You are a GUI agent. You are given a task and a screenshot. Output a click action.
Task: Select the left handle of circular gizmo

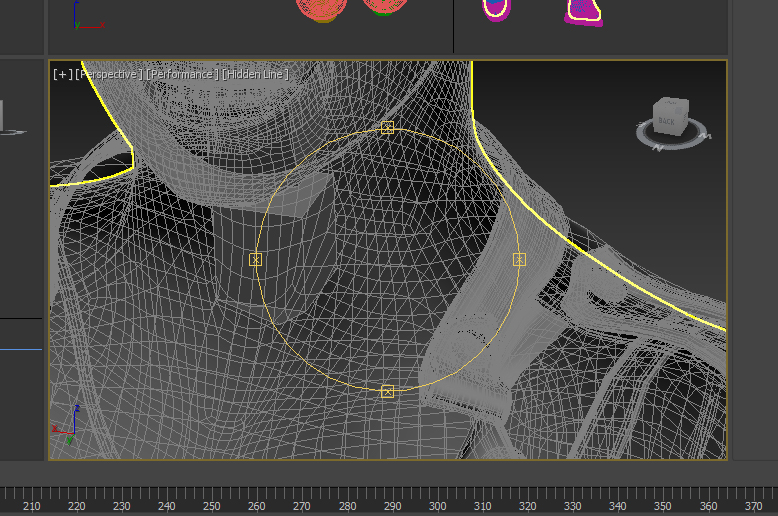point(255,259)
